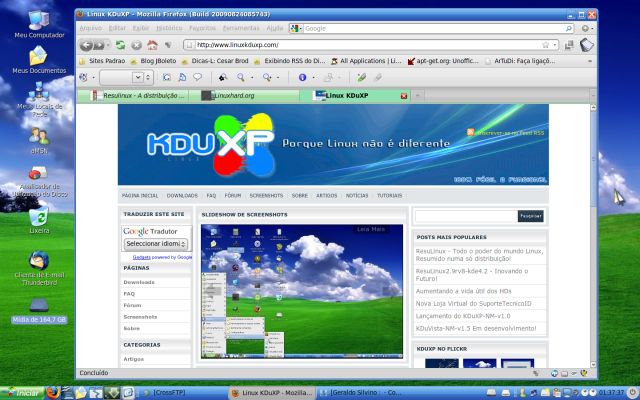Open the back/forward history dropdown arrow
This screenshot has width=640, height=400.
[x=108, y=45]
